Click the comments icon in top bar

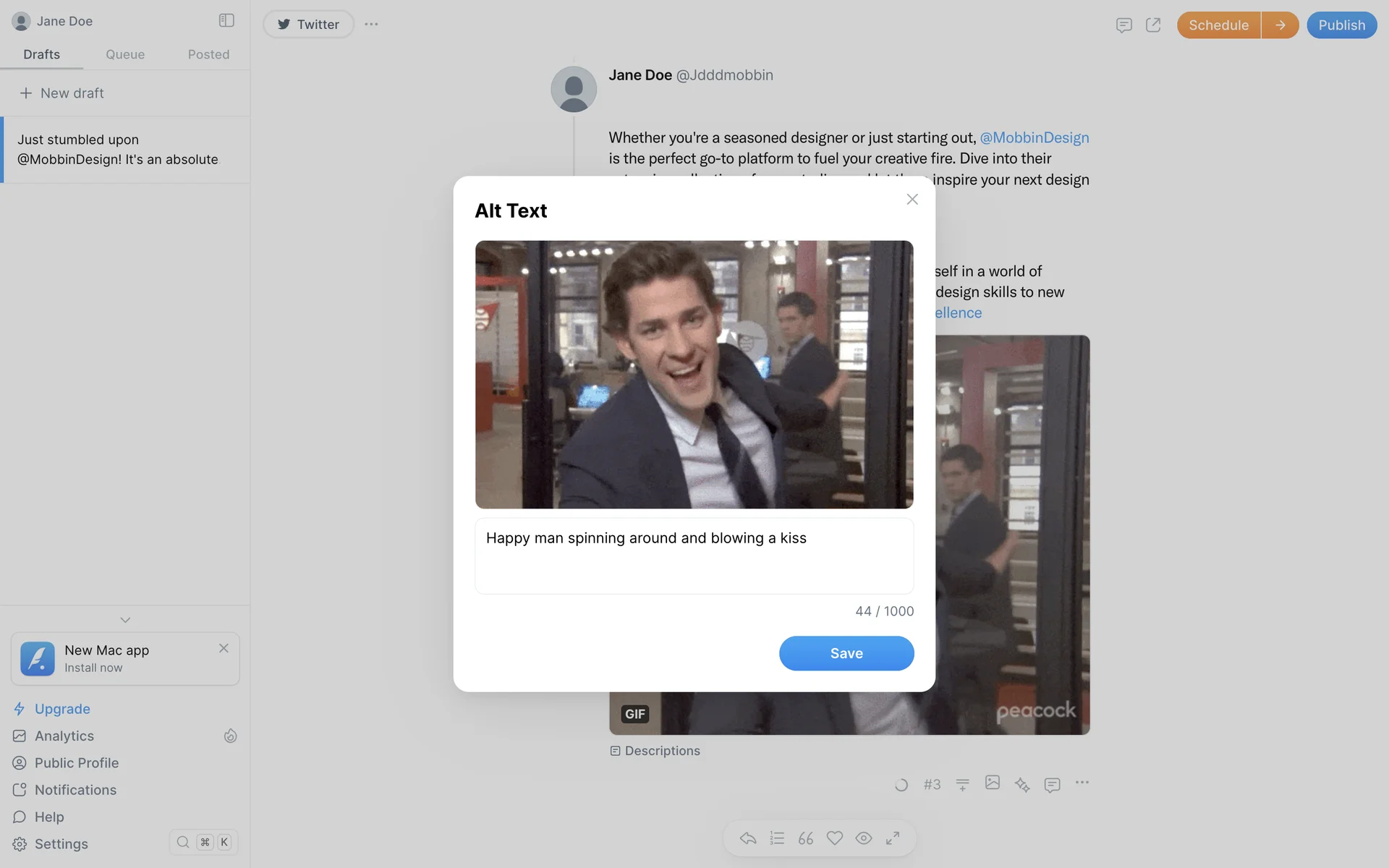pos(1123,25)
